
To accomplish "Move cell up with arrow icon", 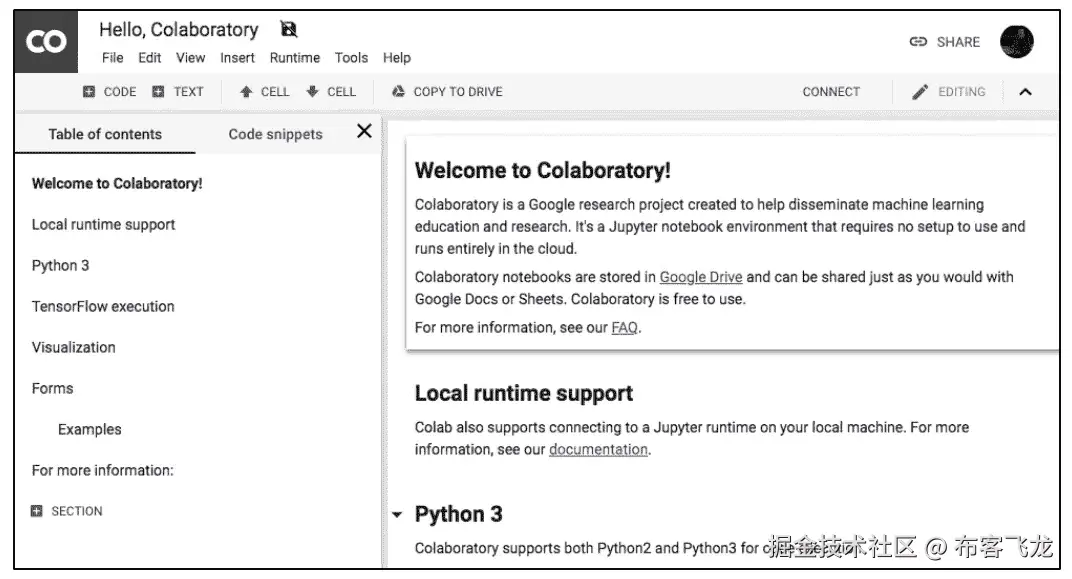I will pyautogui.click(x=264, y=92).
